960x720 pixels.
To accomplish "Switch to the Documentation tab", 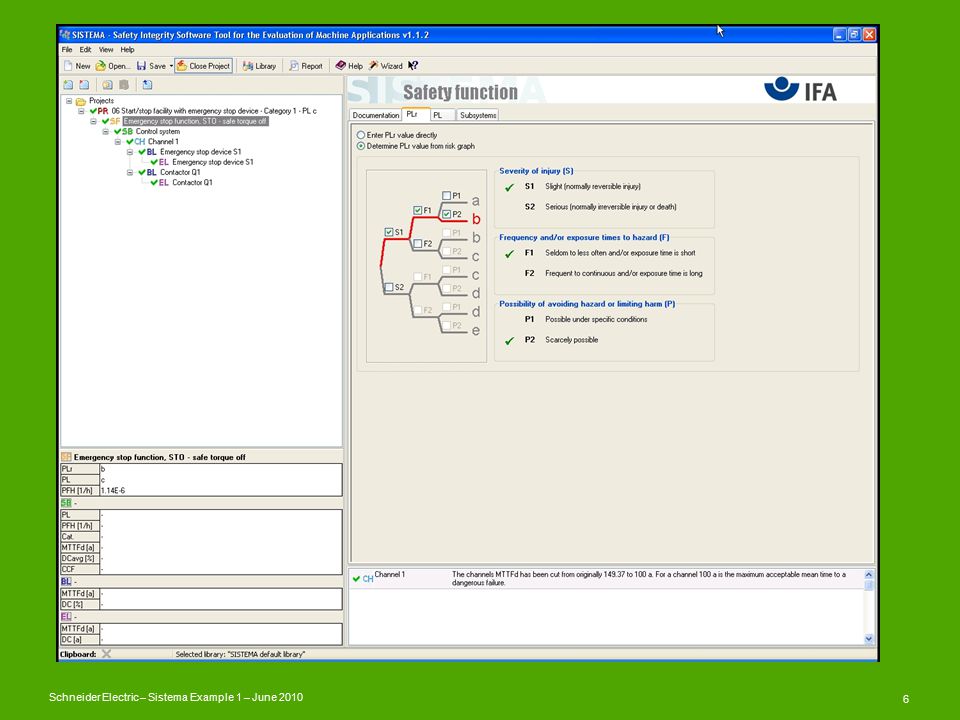I will coord(375,115).
